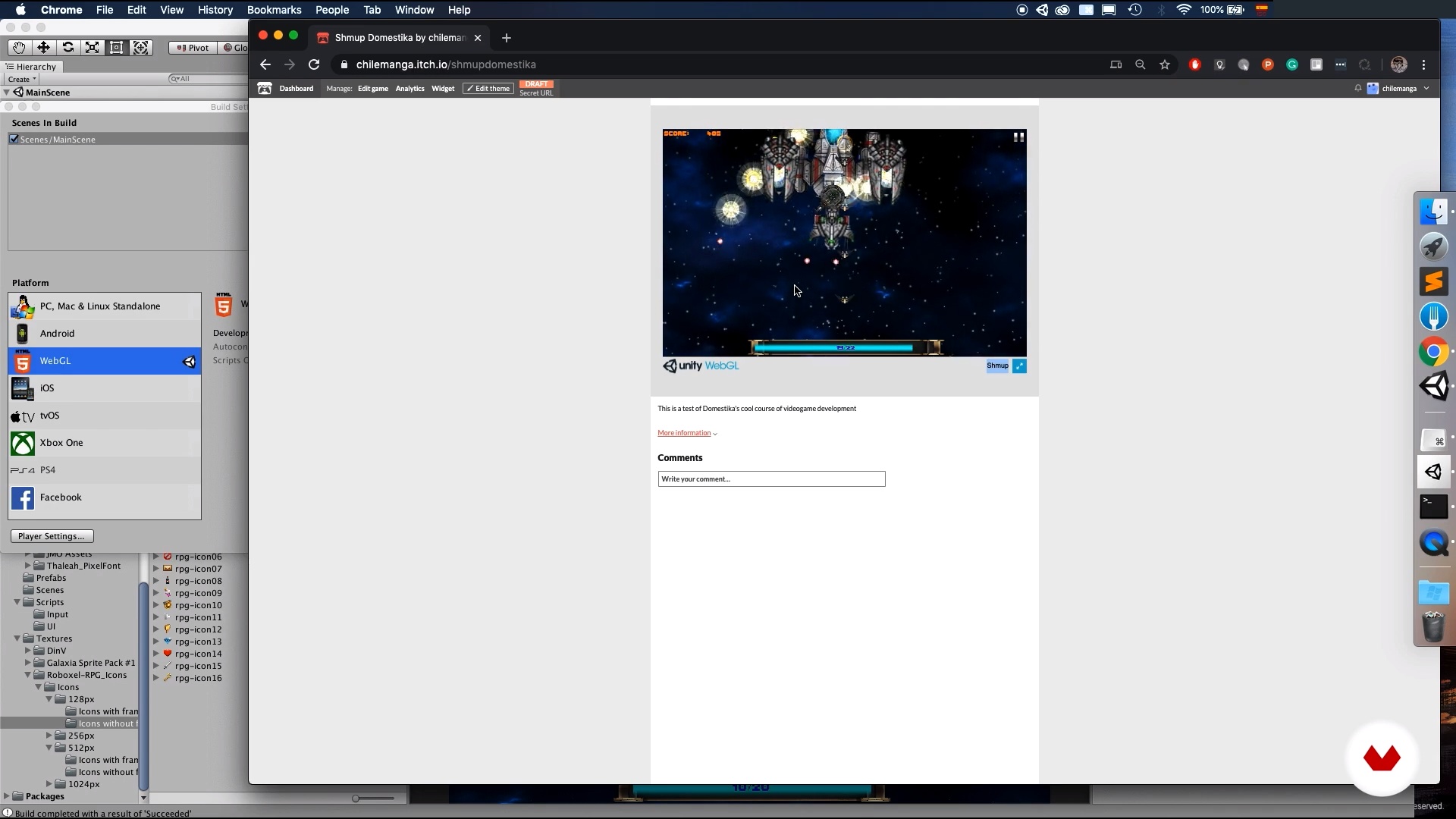Open a new Chrome tab
The height and width of the screenshot is (819, 1456).
tap(507, 38)
